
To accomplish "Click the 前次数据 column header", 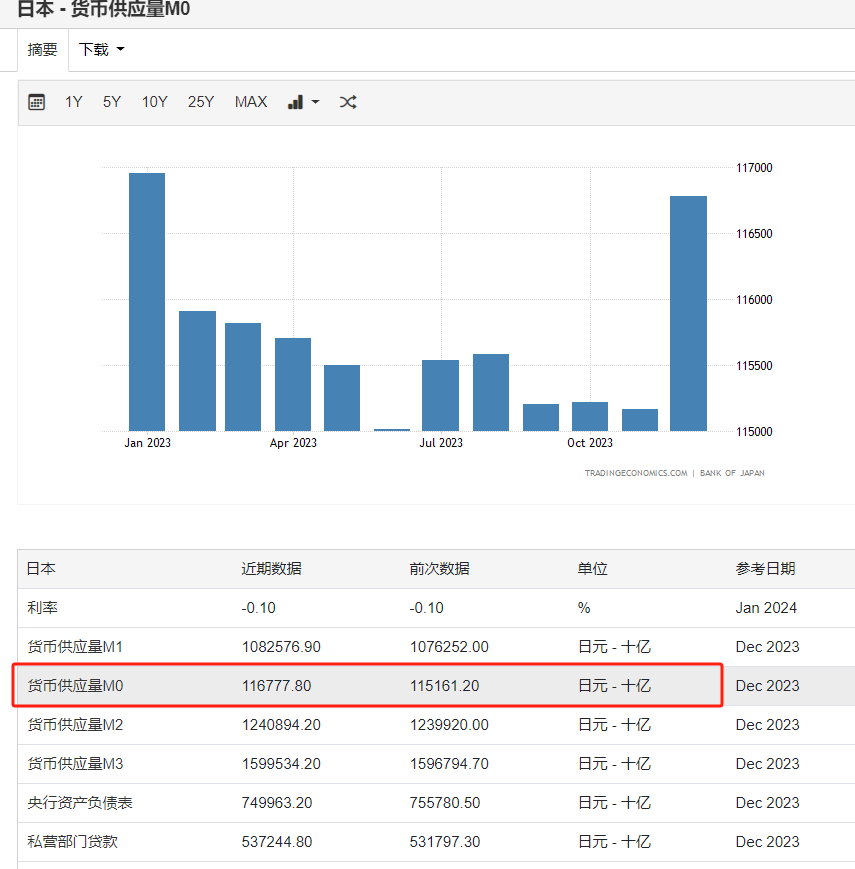I will (439, 569).
